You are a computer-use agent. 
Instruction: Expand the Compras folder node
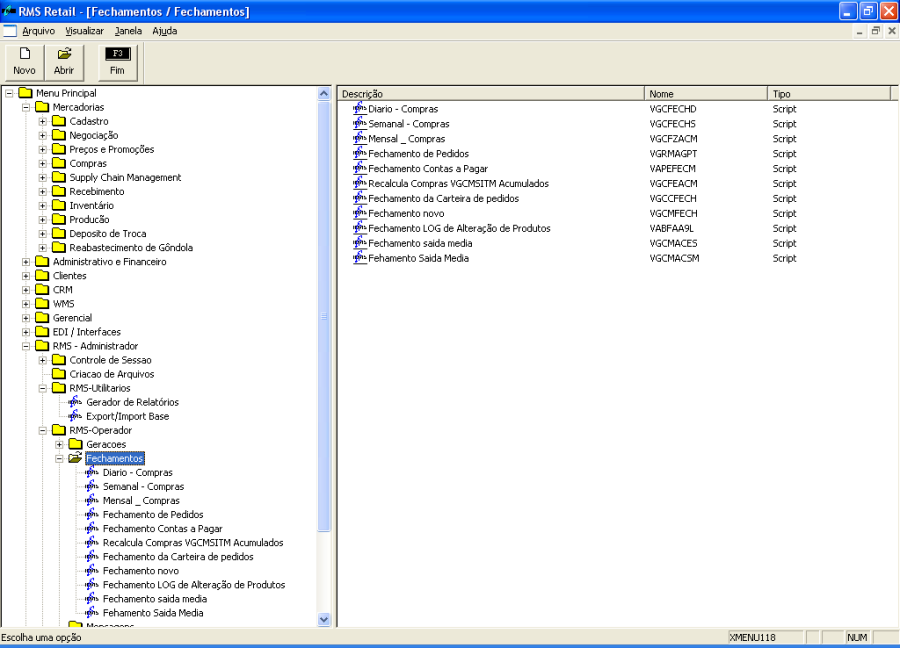click(x=42, y=164)
